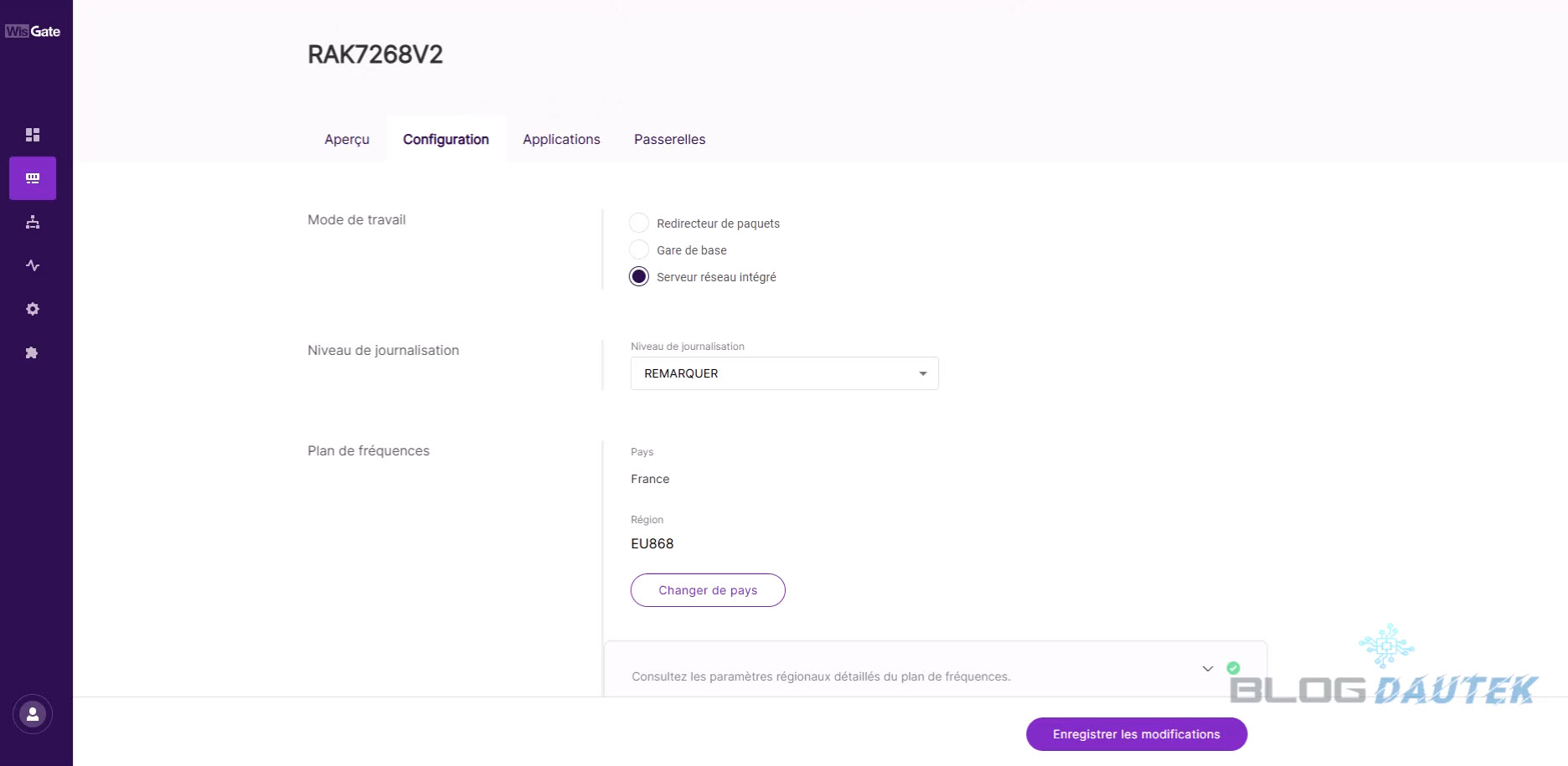Open the Niveau de journalisation dropdown
1568x766 pixels.
783,373
